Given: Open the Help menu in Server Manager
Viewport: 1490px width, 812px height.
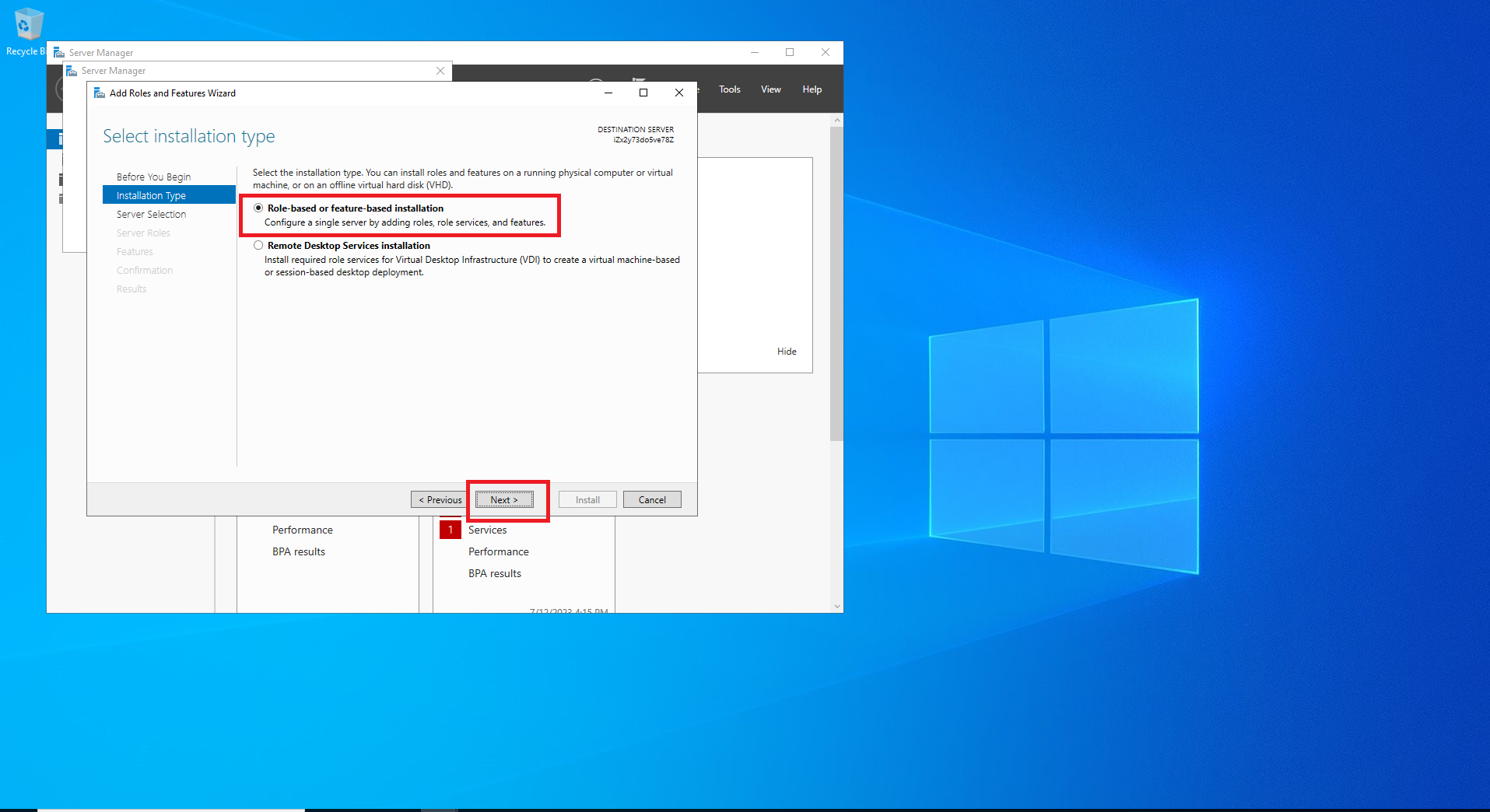Looking at the screenshot, I should coord(812,89).
